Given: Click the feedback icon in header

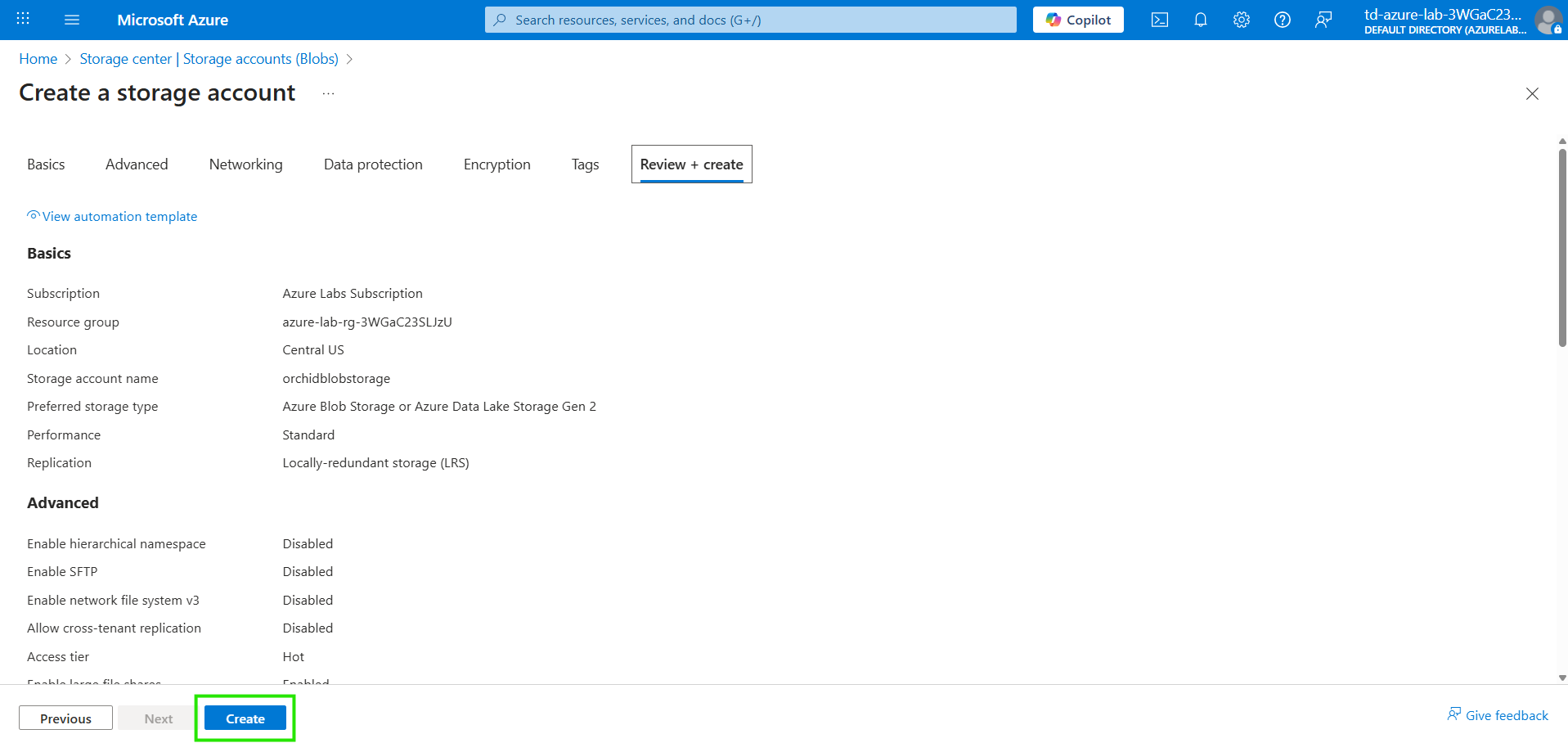Looking at the screenshot, I should (x=1323, y=20).
